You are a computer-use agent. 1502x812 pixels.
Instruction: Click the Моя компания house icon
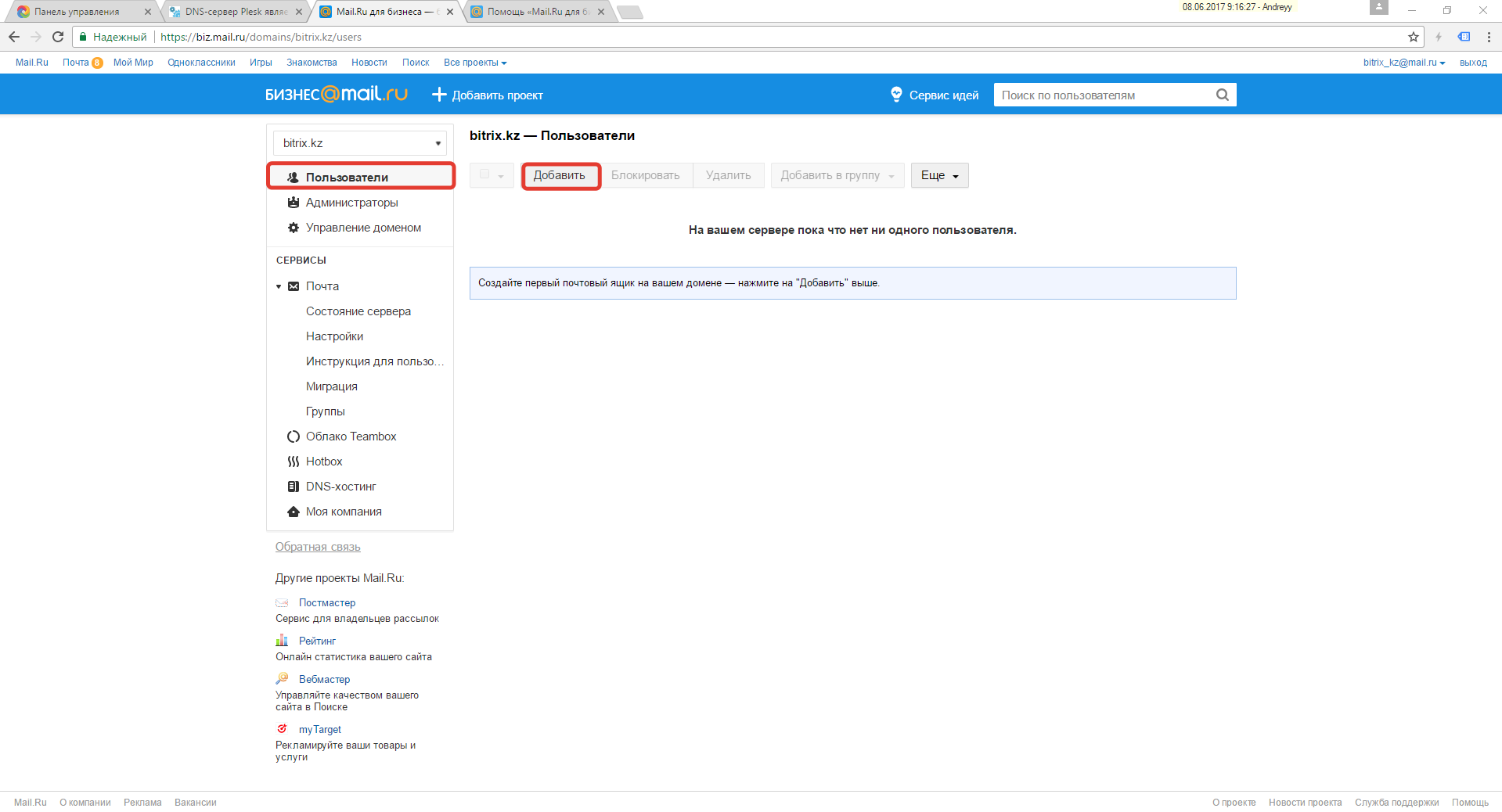tap(293, 512)
